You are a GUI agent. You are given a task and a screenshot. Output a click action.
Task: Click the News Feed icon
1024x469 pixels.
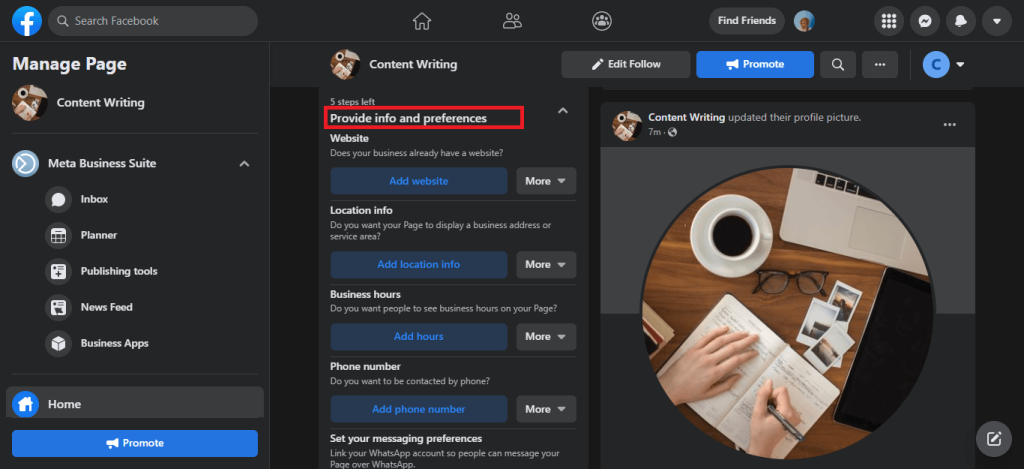click(x=58, y=307)
